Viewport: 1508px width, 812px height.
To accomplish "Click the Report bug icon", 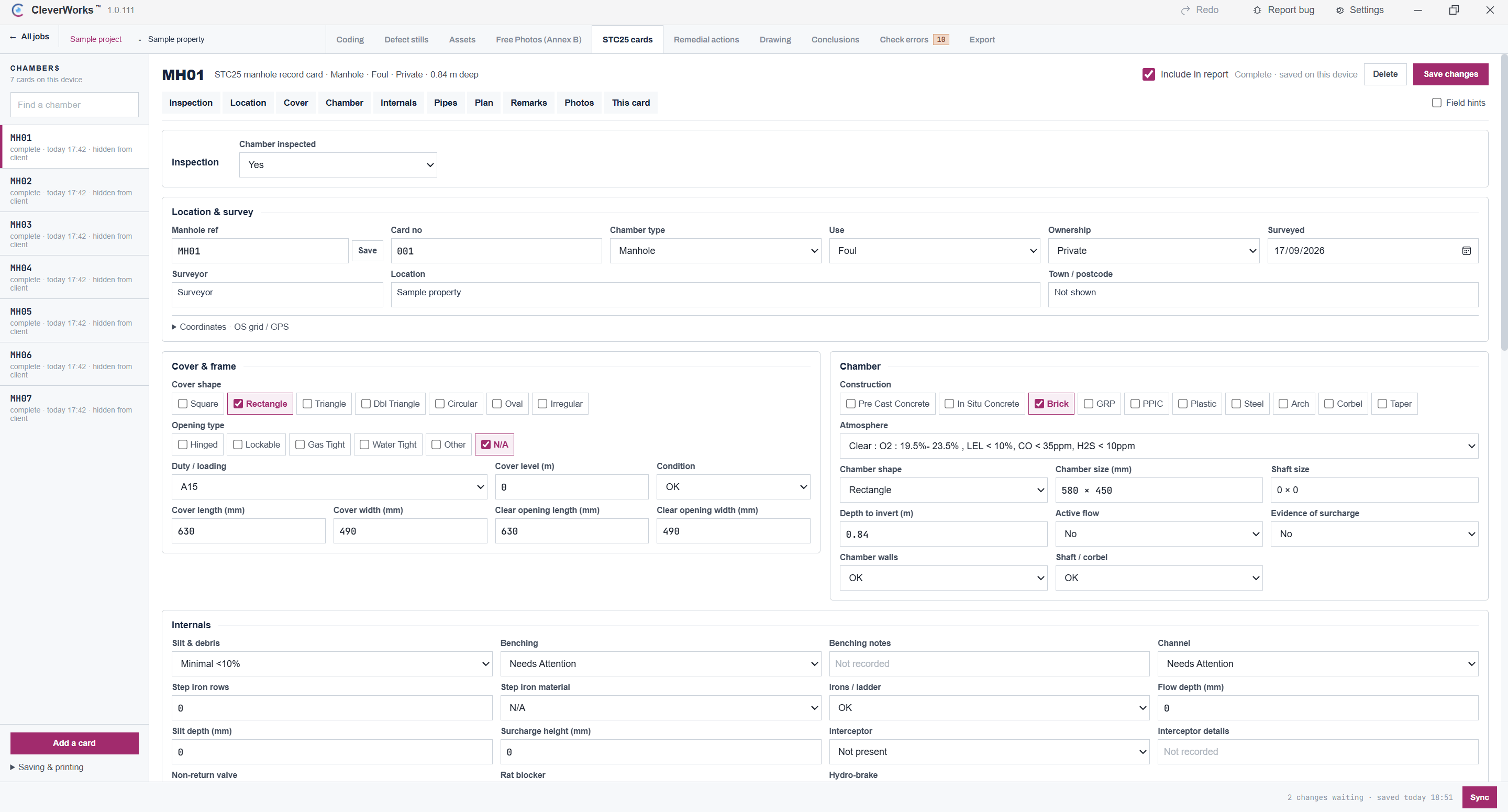I will 1257,10.
